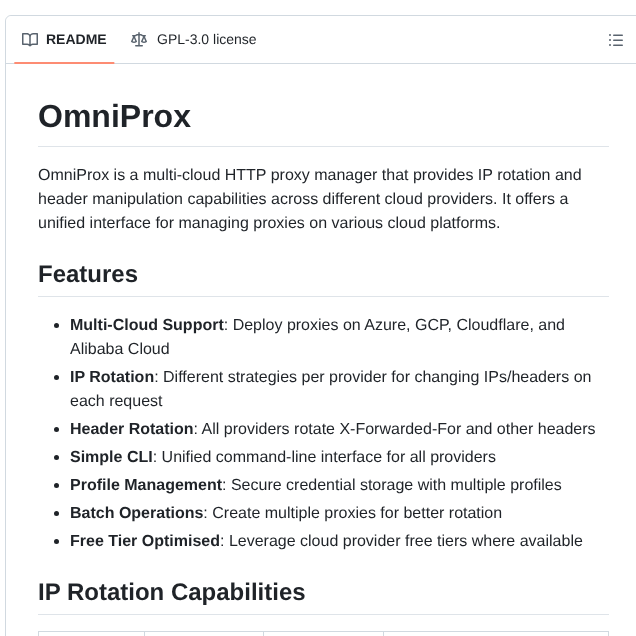Click the OmniProx introduction paragraph text
Image resolution: width=636 pixels, height=636 pixels.
[310, 199]
